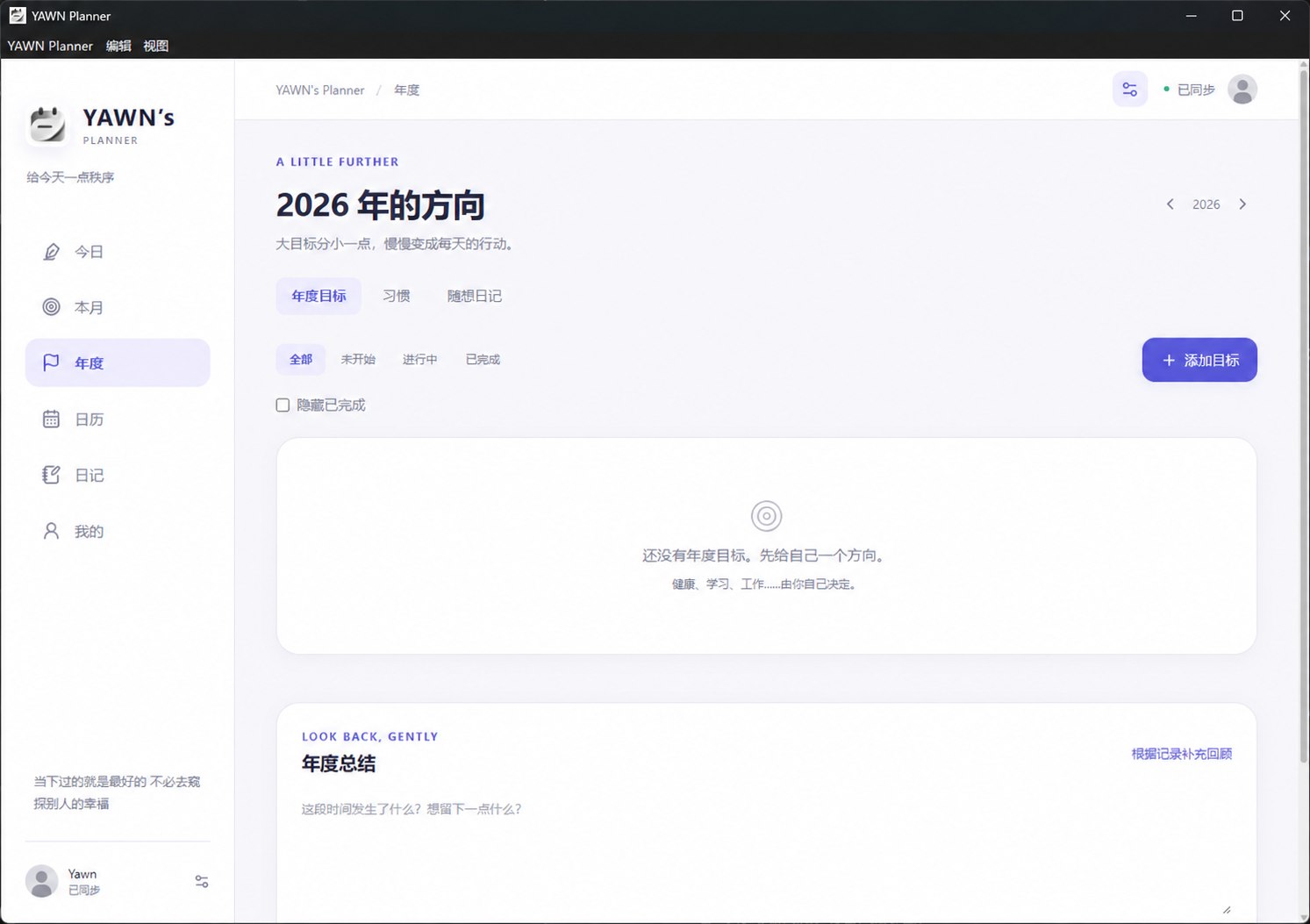1310x924 pixels.
Task: Go to next year with right chevron
Action: [x=1242, y=204]
